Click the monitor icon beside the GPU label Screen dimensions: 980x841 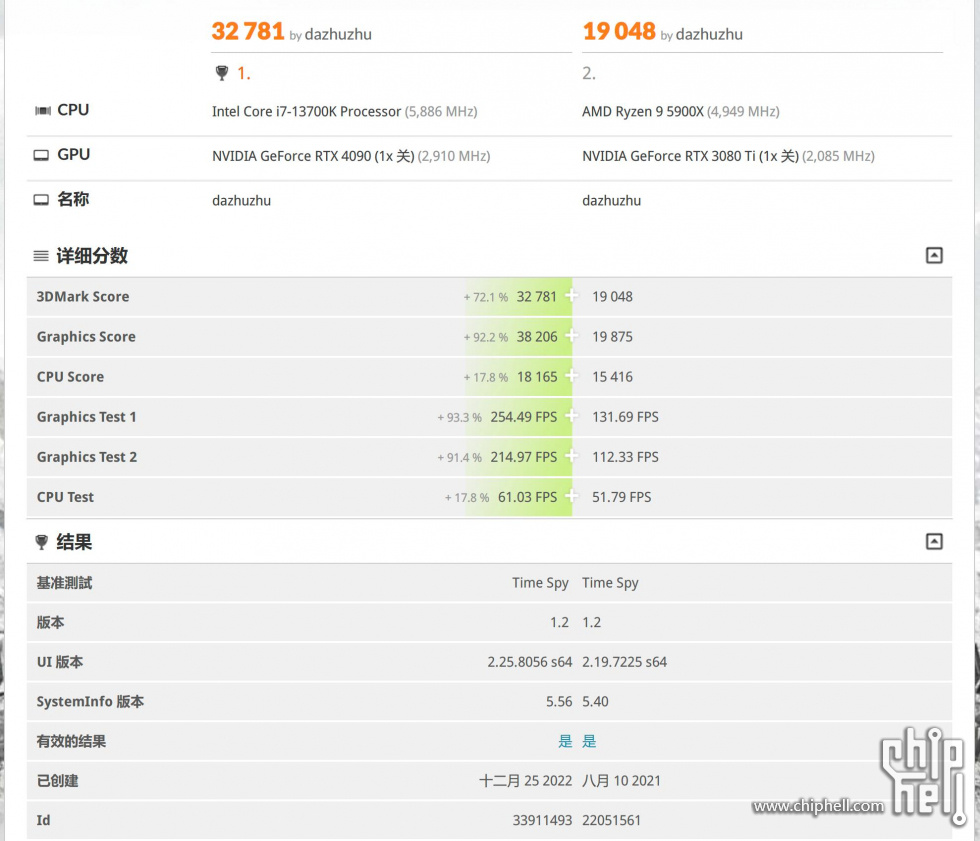pos(41,155)
